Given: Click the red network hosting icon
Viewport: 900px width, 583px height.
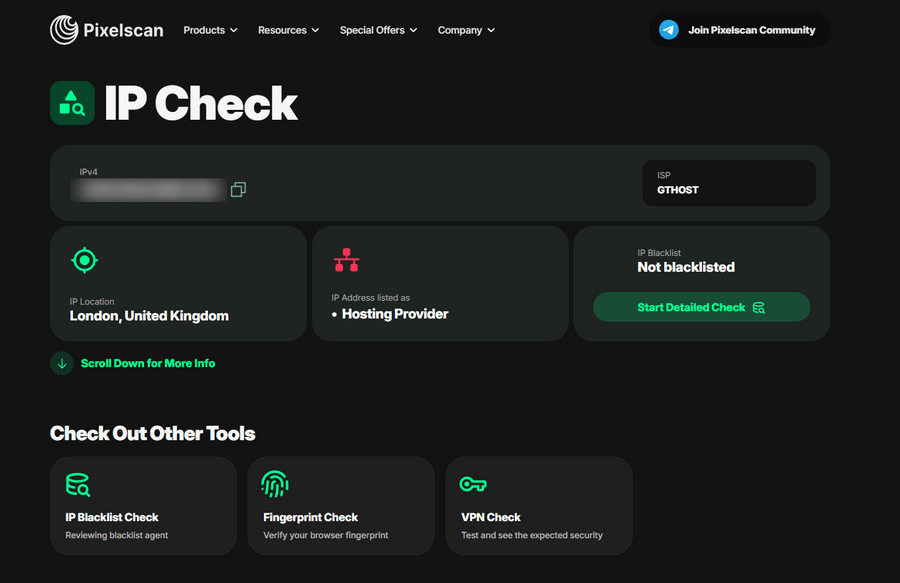Looking at the screenshot, I should pyautogui.click(x=346, y=261).
